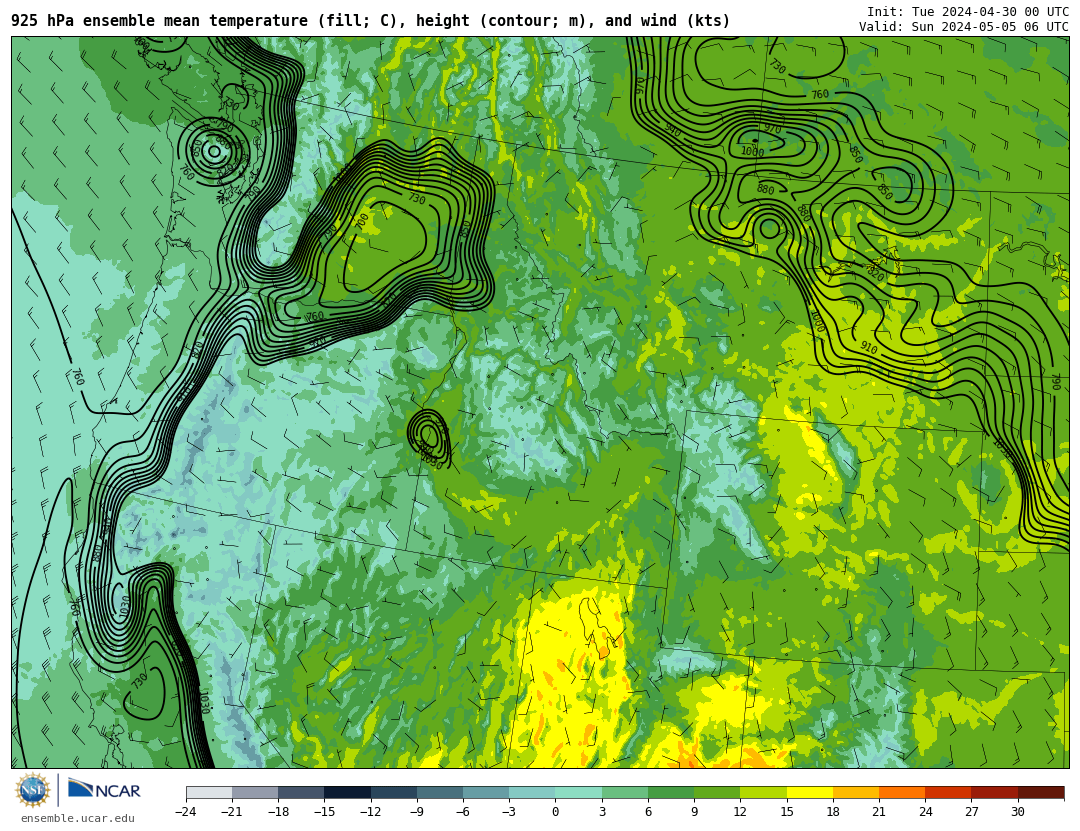Click the 15 colorbar tick label
Image resolution: width=1080 pixels, height=831 pixels.
tap(787, 812)
